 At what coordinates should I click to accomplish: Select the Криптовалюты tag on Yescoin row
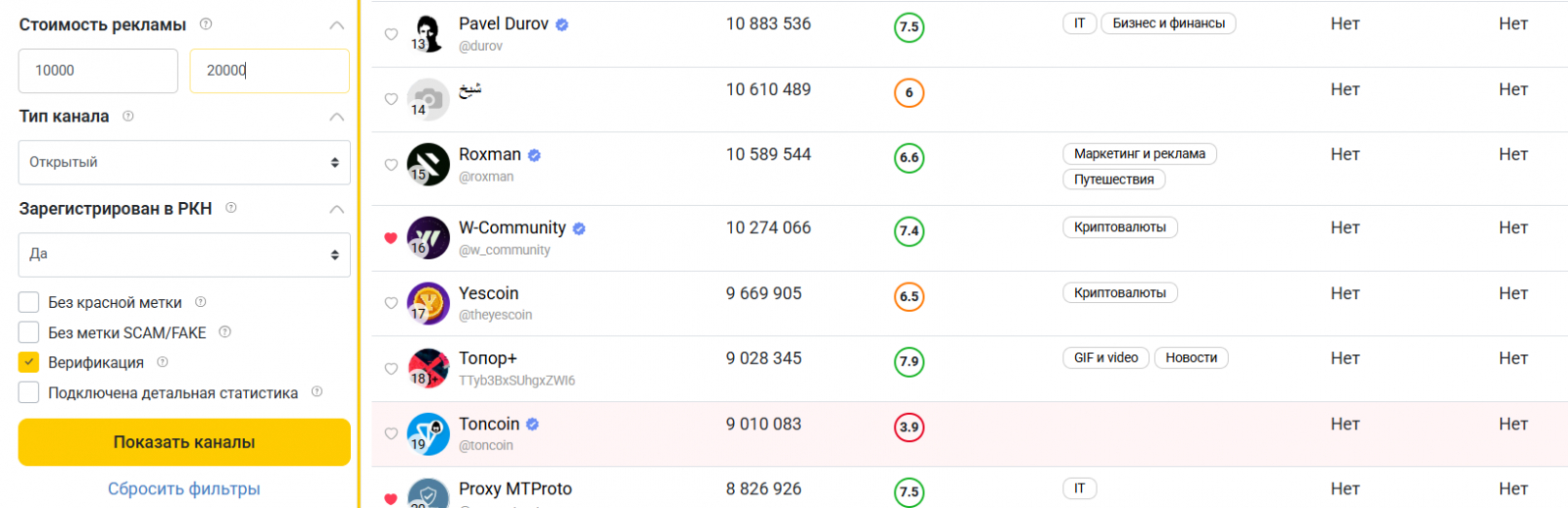click(x=1120, y=292)
